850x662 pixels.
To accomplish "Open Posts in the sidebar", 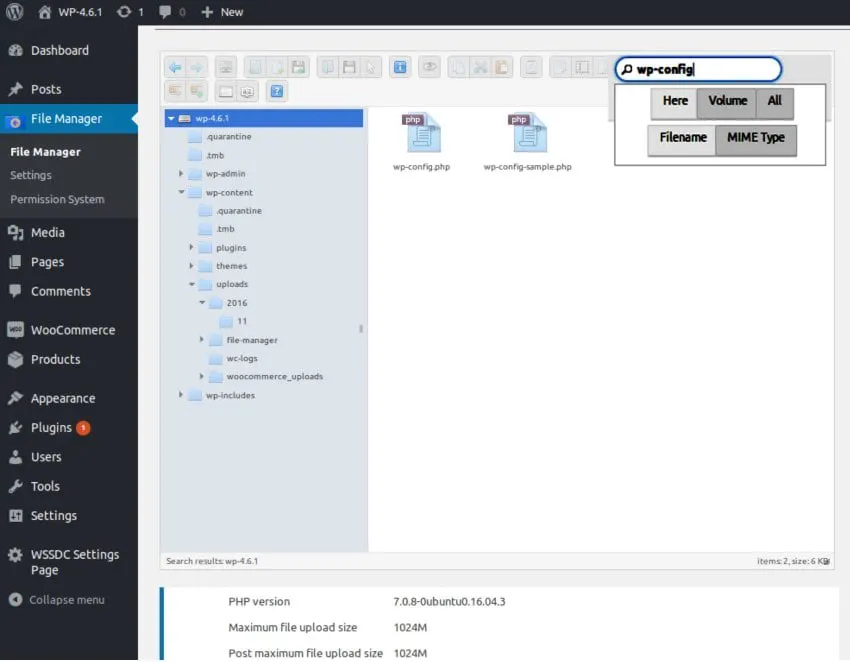I will point(69,89).
